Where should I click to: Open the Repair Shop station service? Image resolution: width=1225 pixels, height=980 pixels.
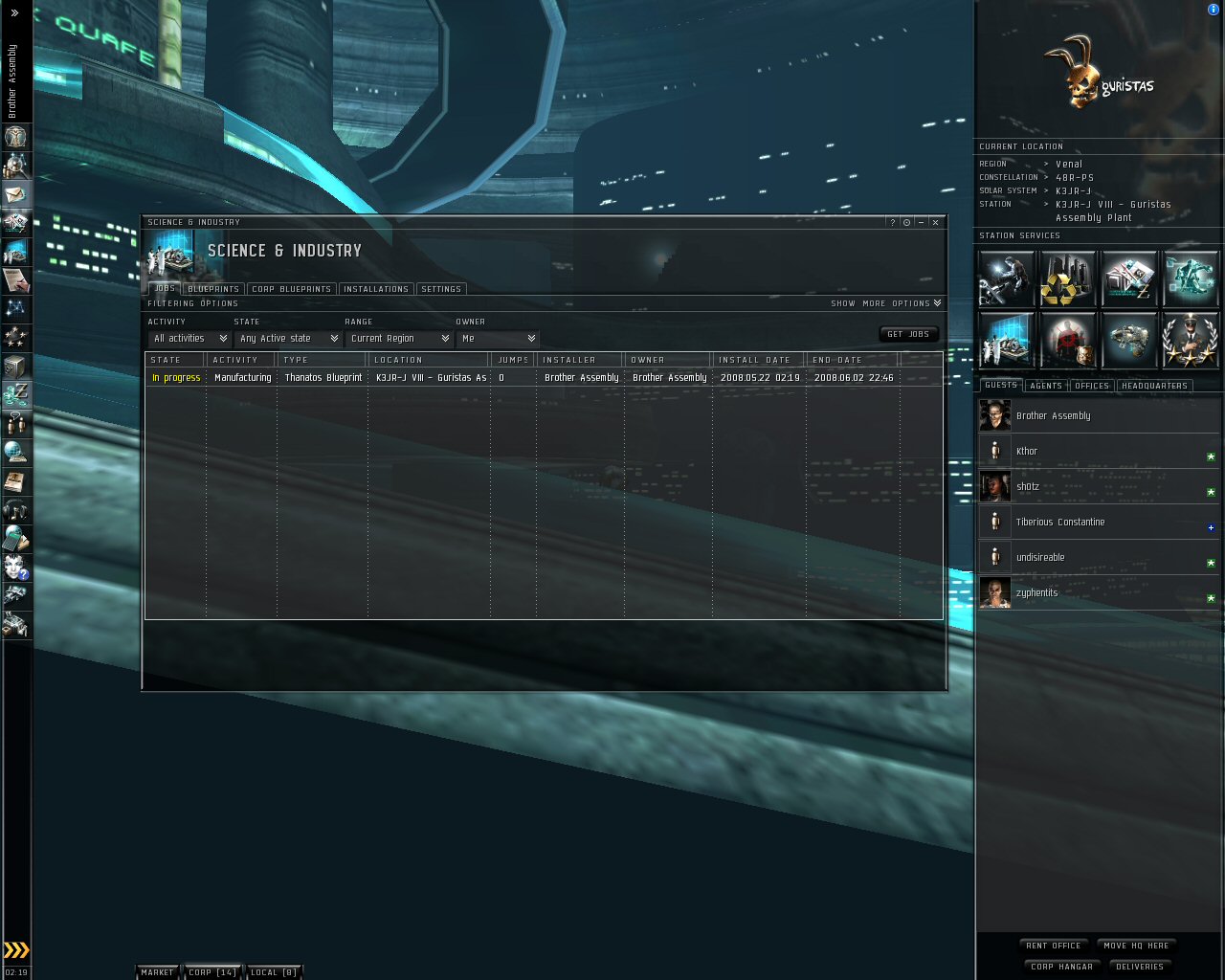pyautogui.click(x=1007, y=278)
